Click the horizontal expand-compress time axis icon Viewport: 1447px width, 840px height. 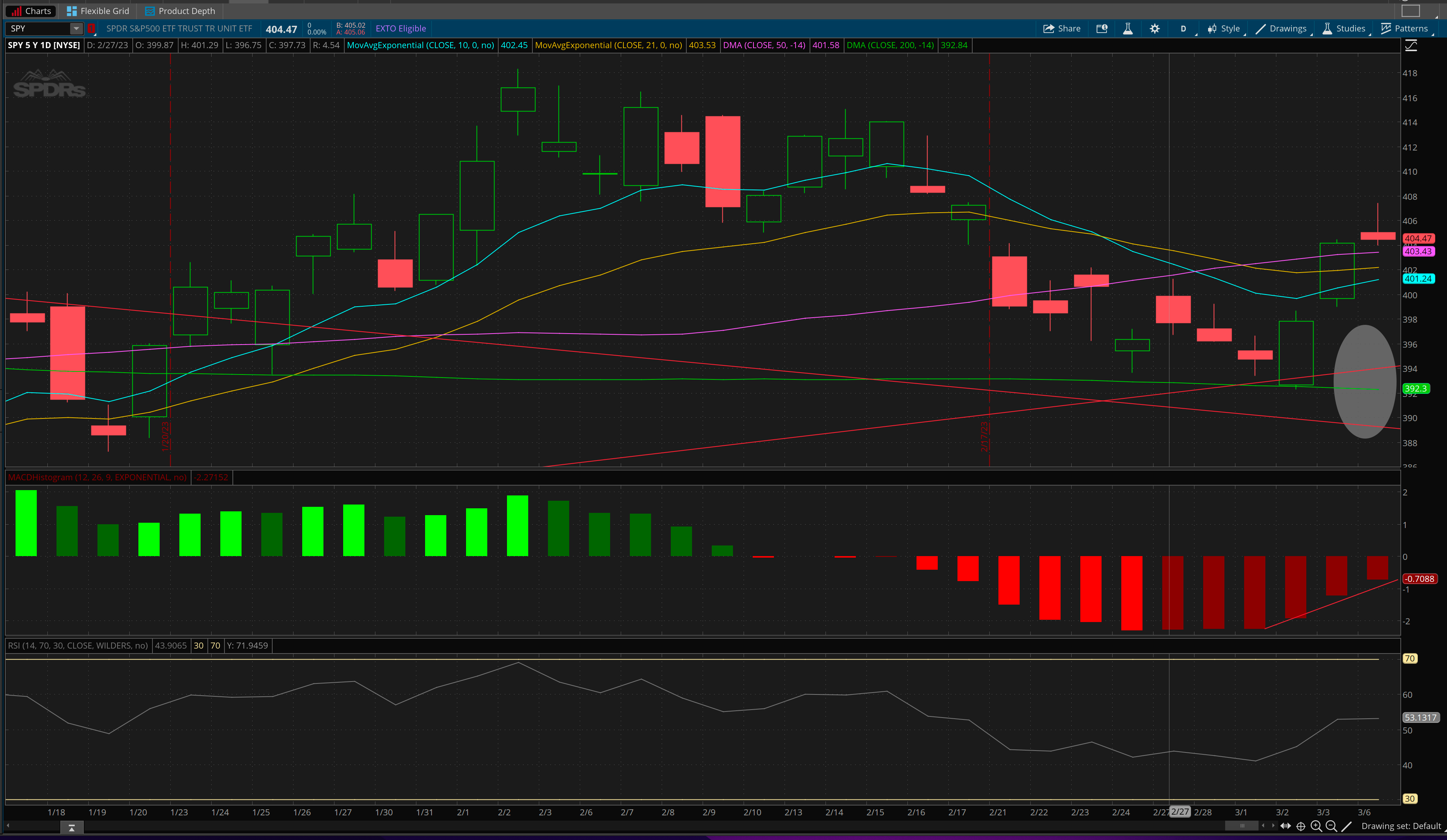(x=1285, y=826)
